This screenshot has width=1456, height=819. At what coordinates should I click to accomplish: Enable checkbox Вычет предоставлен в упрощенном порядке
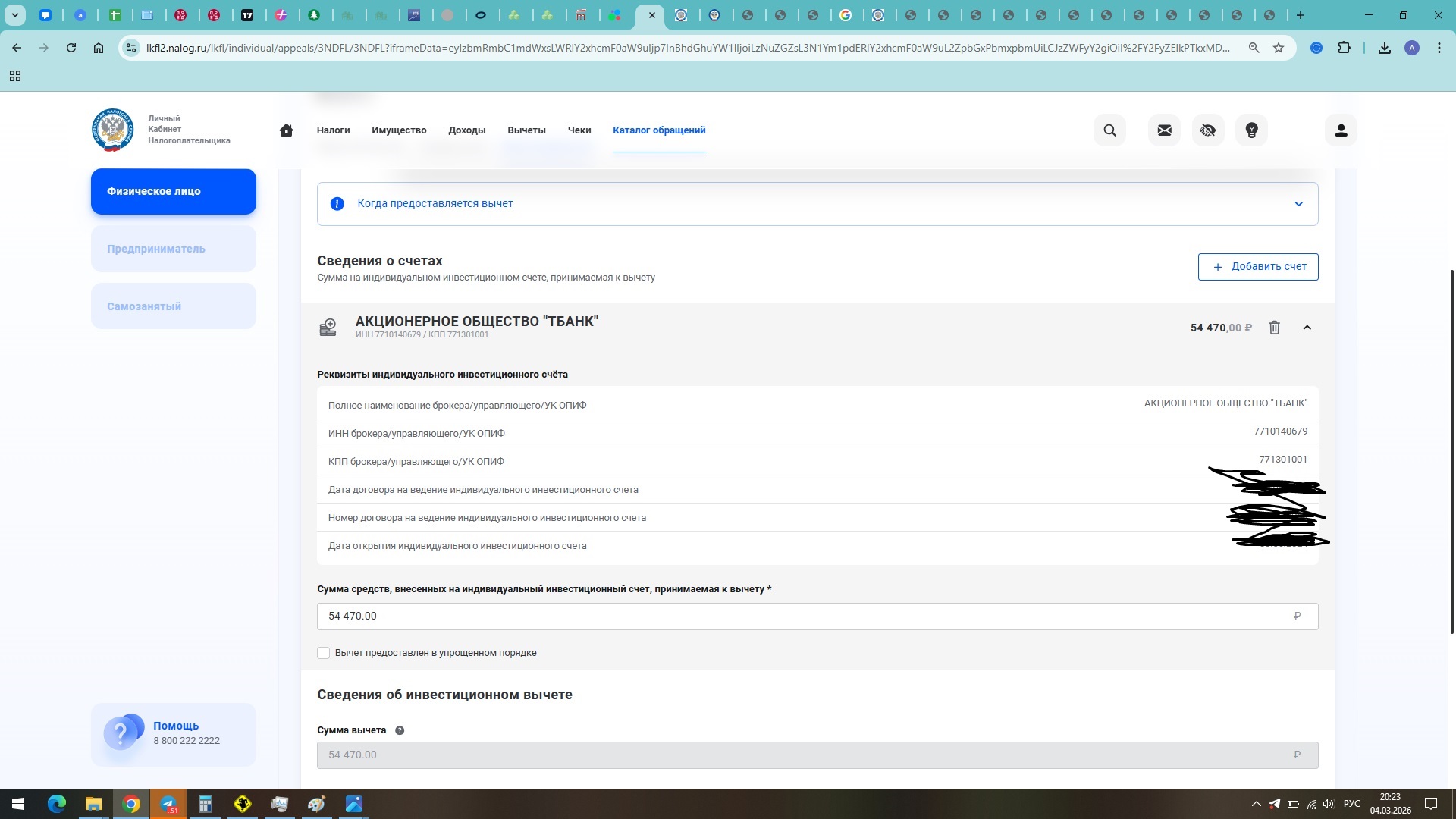point(324,653)
